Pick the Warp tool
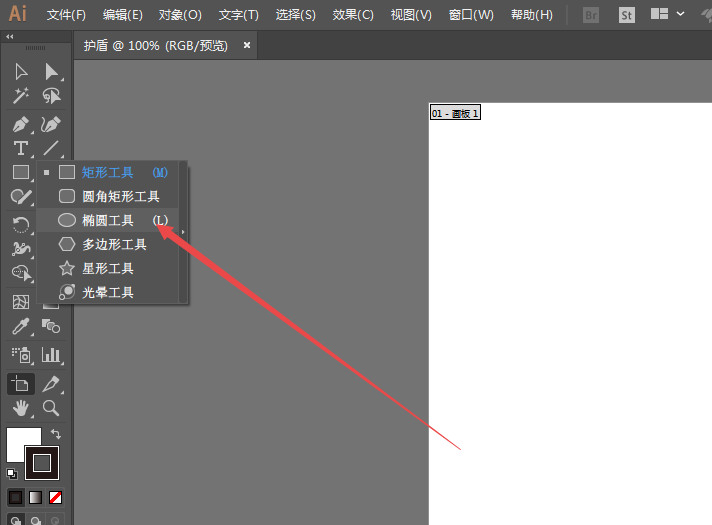 [x=21, y=248]
